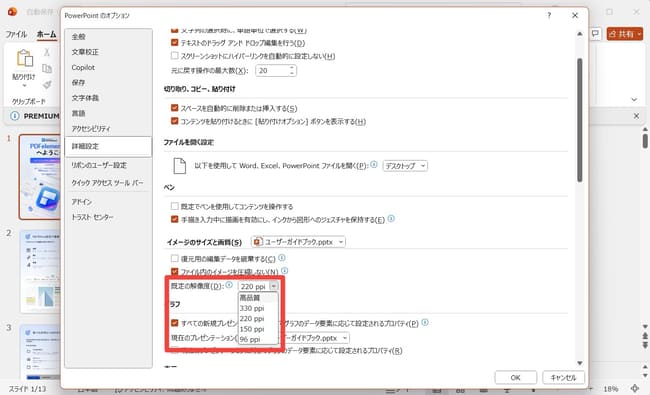
Task: Click the Copy icon in ribbon
Action: point(47,68)
